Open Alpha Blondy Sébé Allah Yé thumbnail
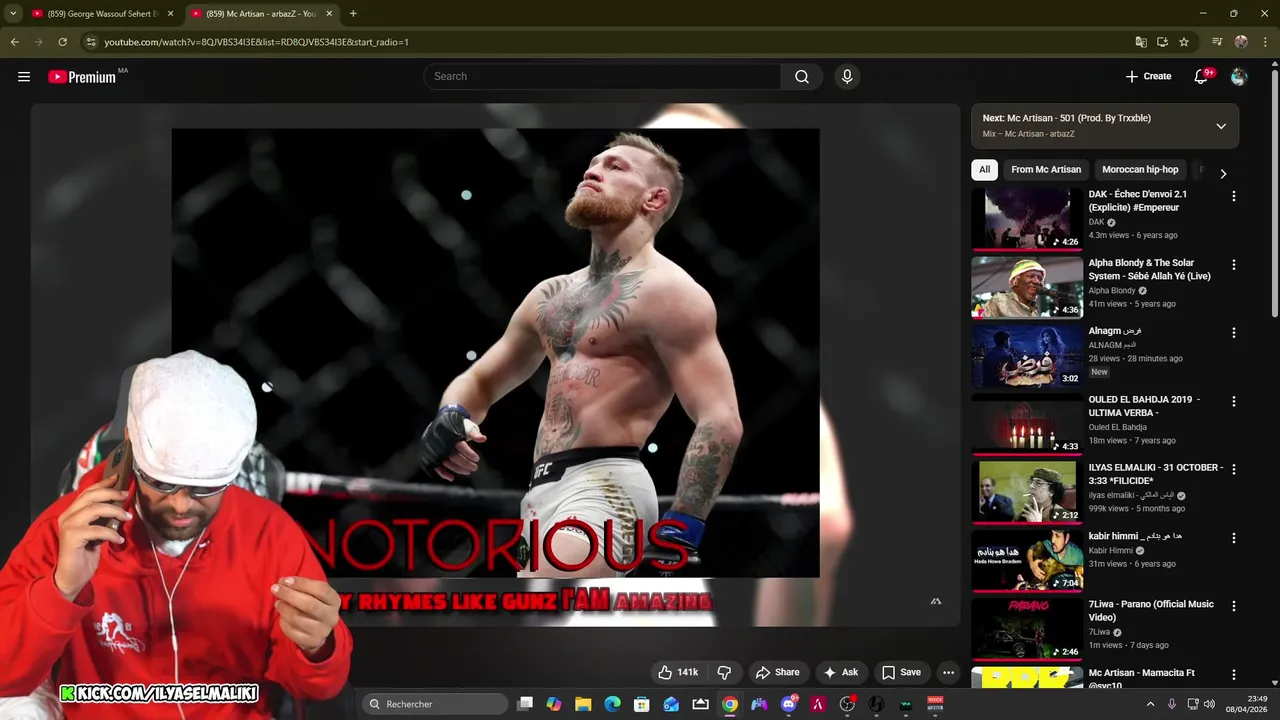The height and width of the screenshot is (720, 1280). [1027, 287]
